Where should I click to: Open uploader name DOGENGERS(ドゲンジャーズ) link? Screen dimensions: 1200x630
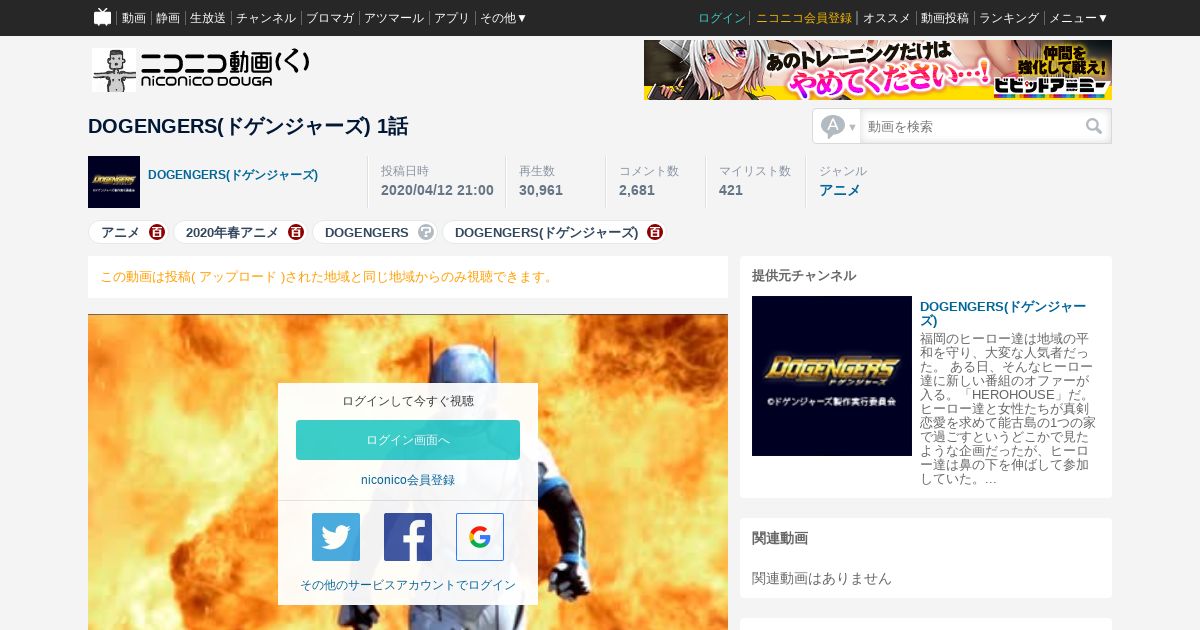pyautogui.click(x=233, y=175)
